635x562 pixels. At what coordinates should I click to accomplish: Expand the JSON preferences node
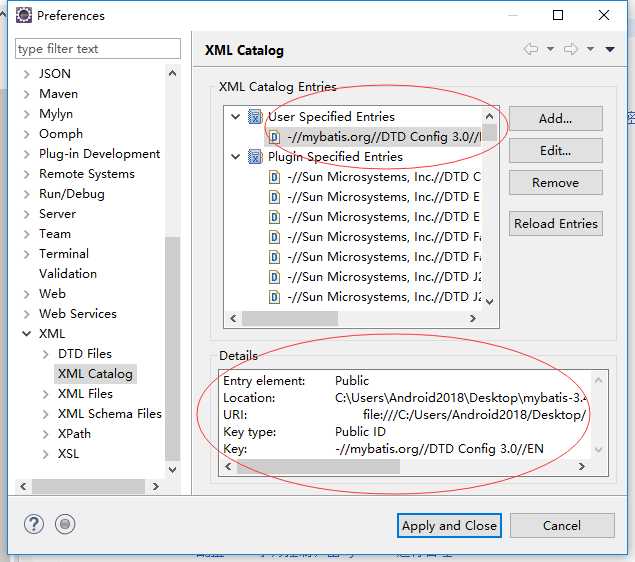[27, 74]
